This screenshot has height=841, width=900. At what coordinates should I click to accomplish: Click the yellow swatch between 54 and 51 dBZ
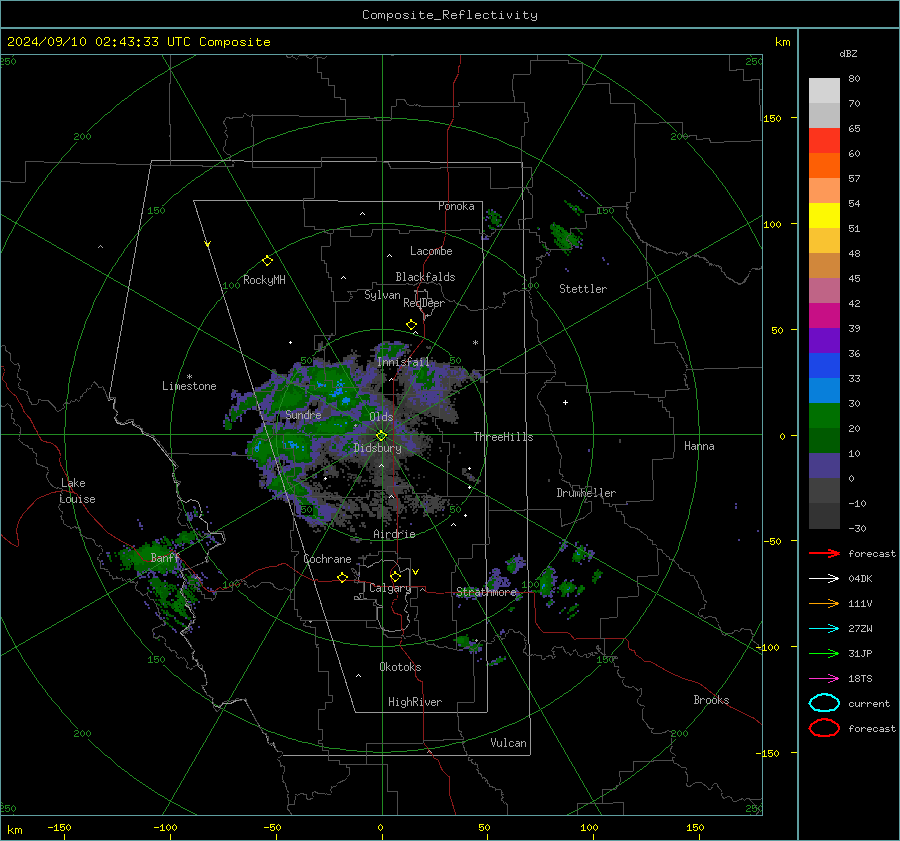(824, 216)
